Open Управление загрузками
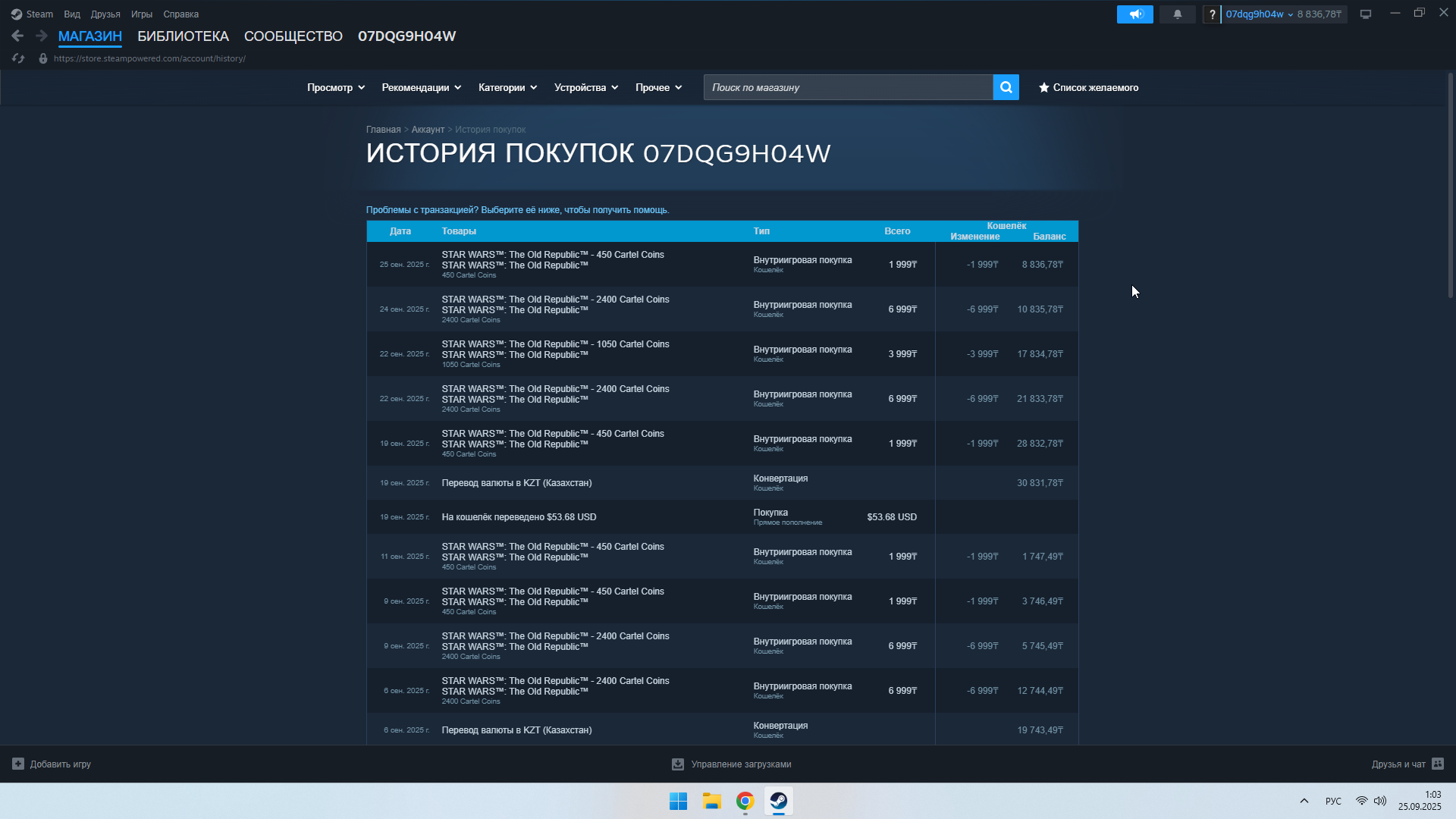The image size is (1456, 819). pos(732,764)
